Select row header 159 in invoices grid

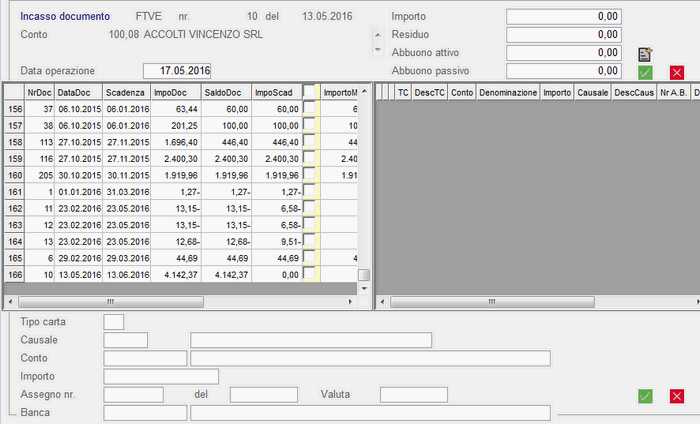15,158
